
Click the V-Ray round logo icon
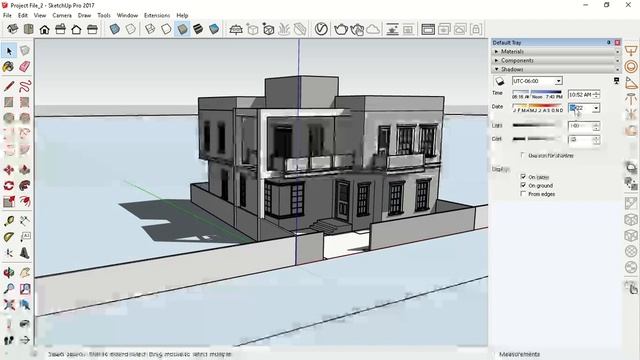321,29
